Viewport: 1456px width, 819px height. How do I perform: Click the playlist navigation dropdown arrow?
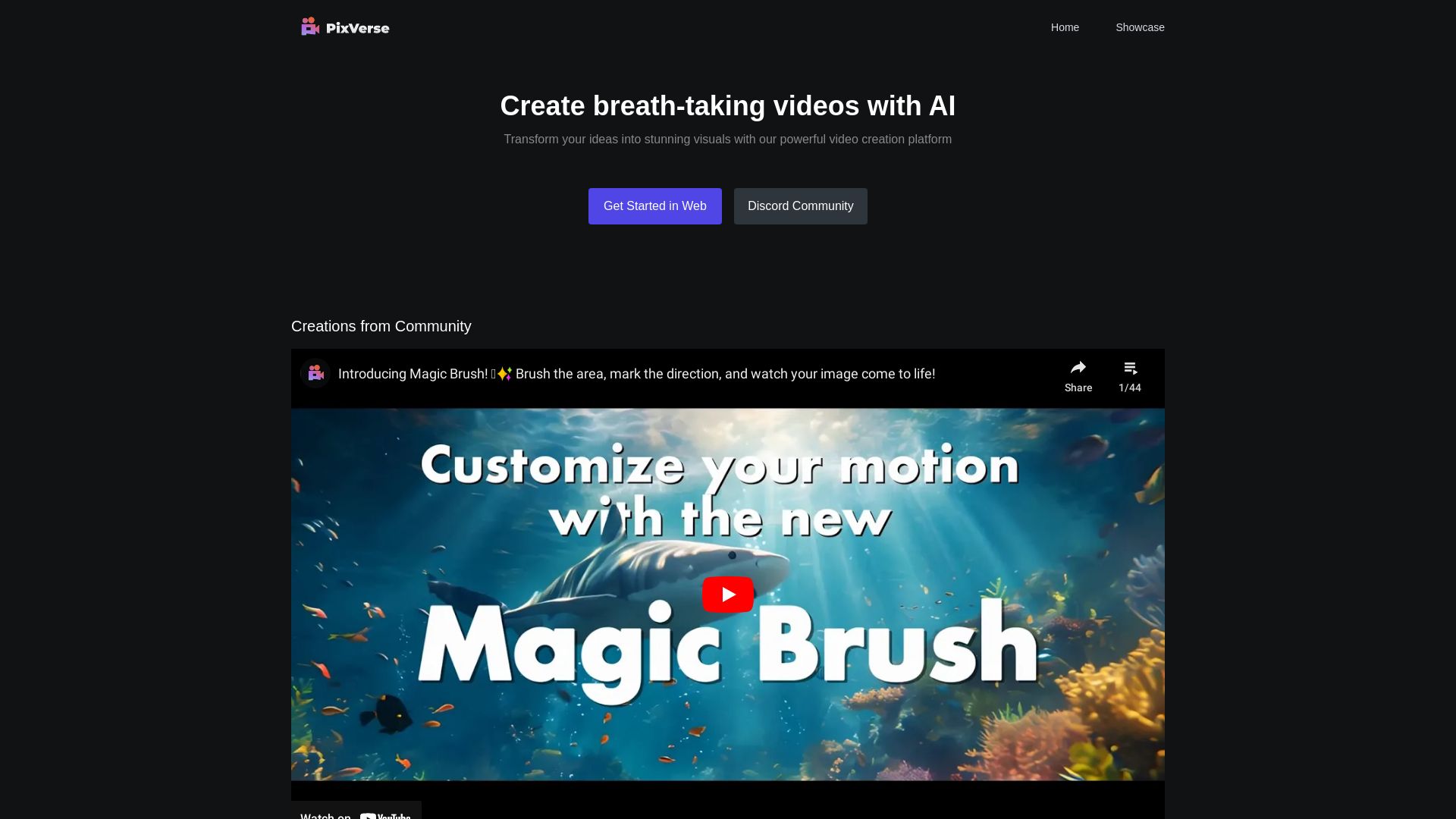click(1130, 375)
